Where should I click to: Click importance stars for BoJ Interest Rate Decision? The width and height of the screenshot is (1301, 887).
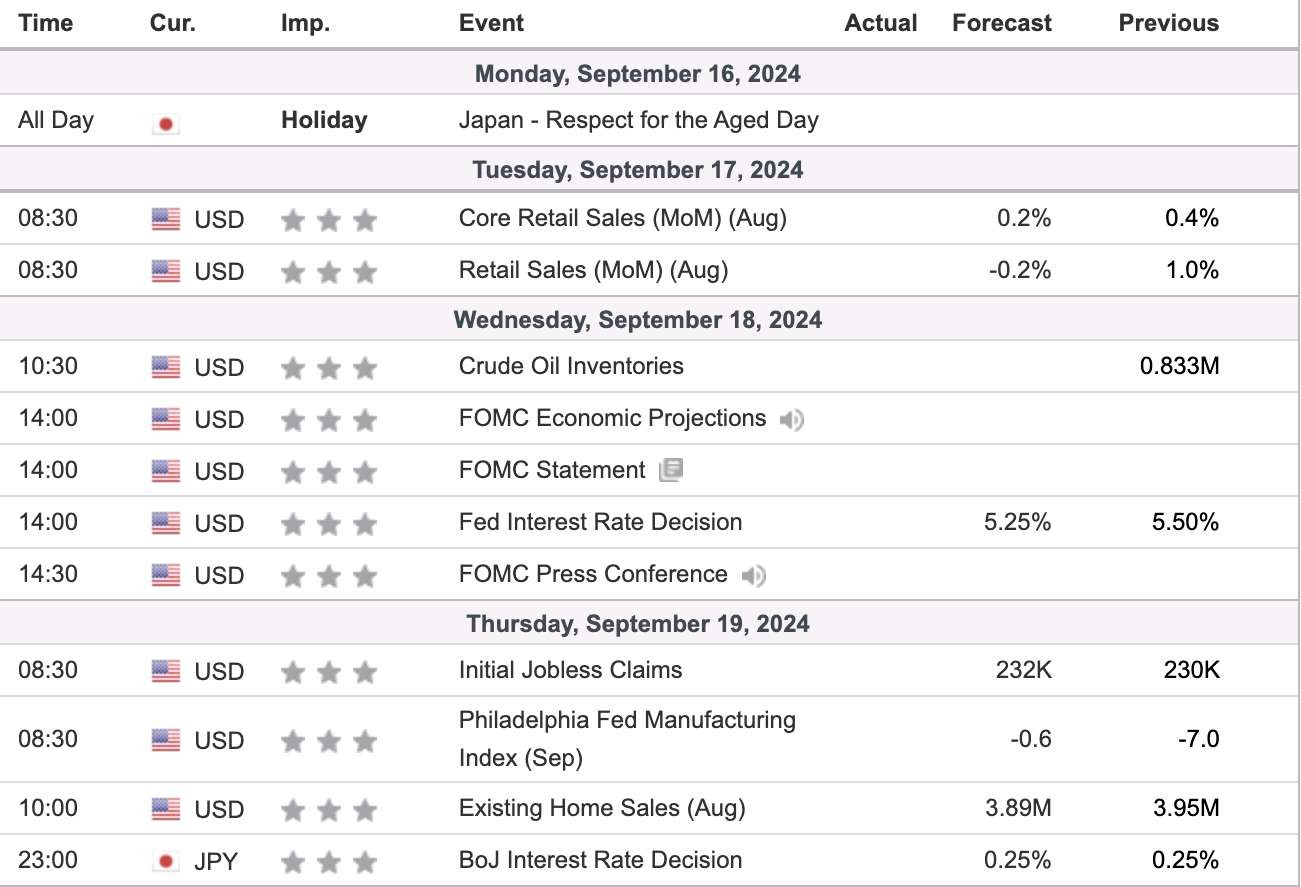pyautogui.click(x=329, y=862)
